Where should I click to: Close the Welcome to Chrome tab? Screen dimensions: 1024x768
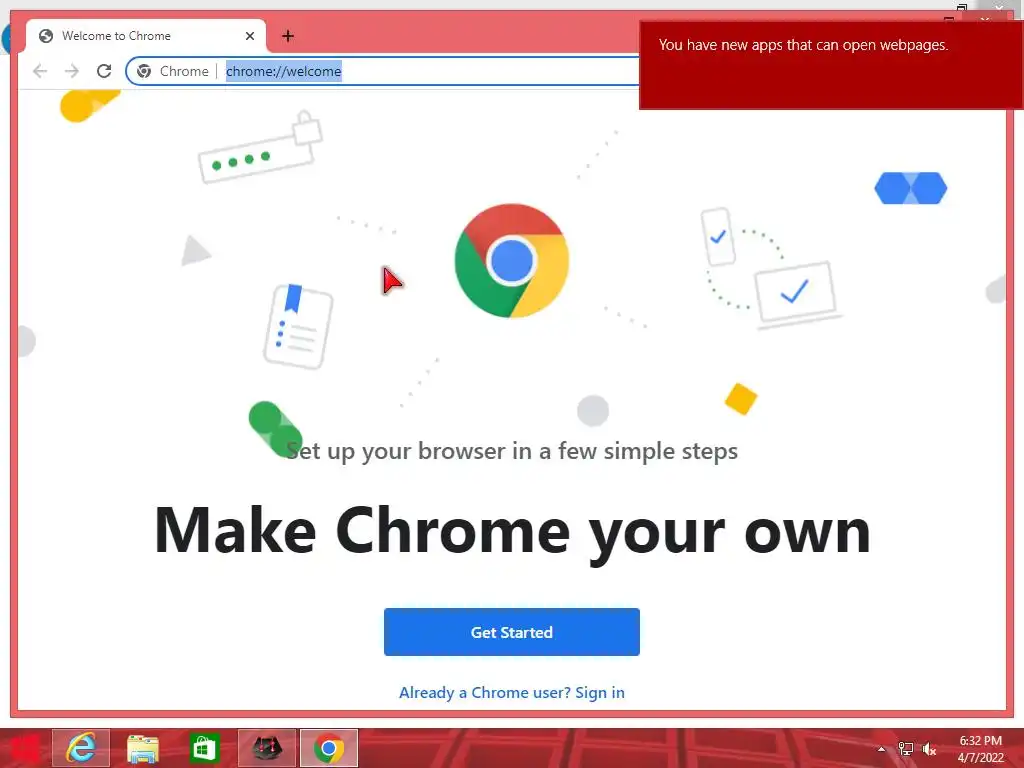(249, 36)
